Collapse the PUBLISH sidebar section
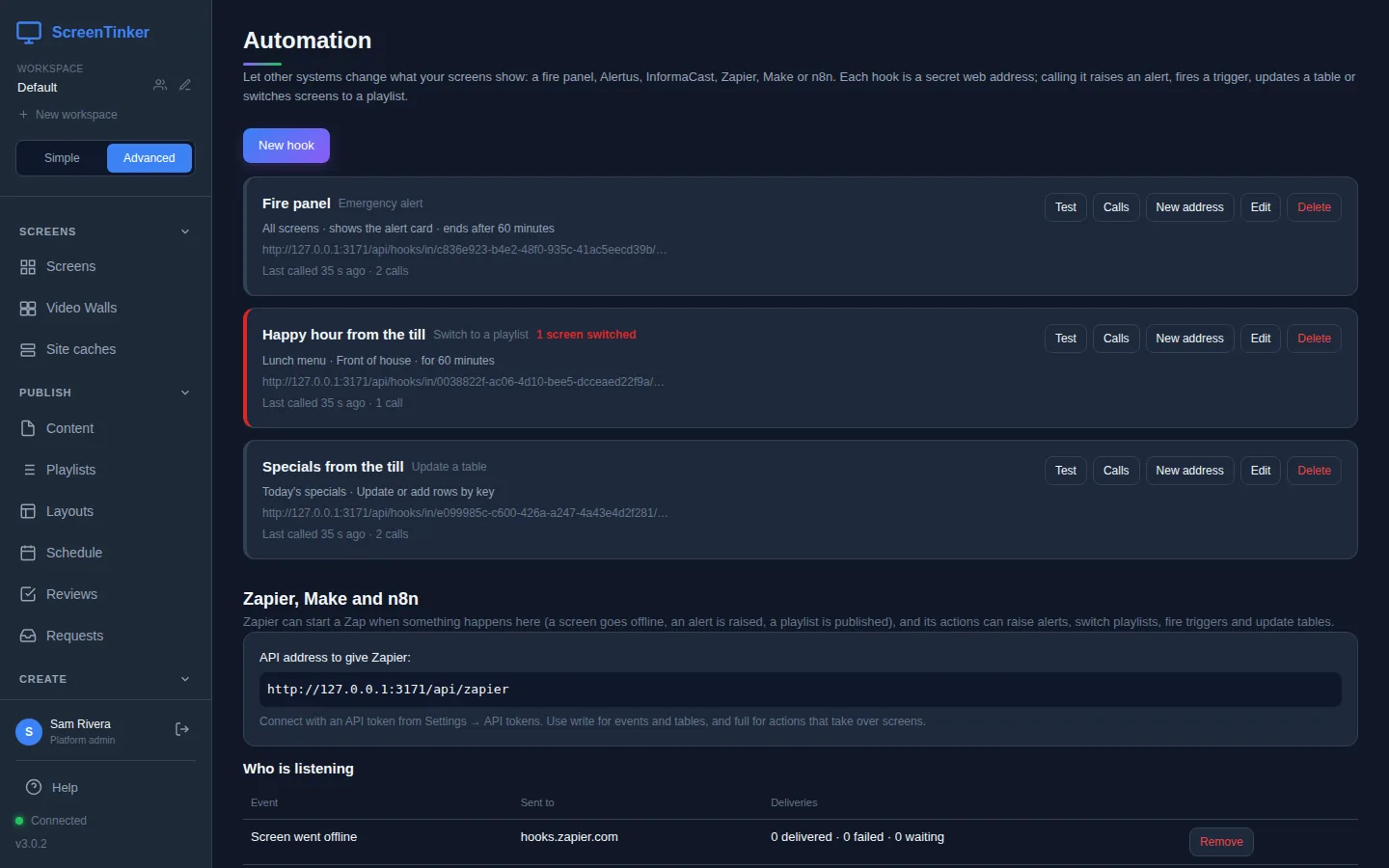 [185, 393]
